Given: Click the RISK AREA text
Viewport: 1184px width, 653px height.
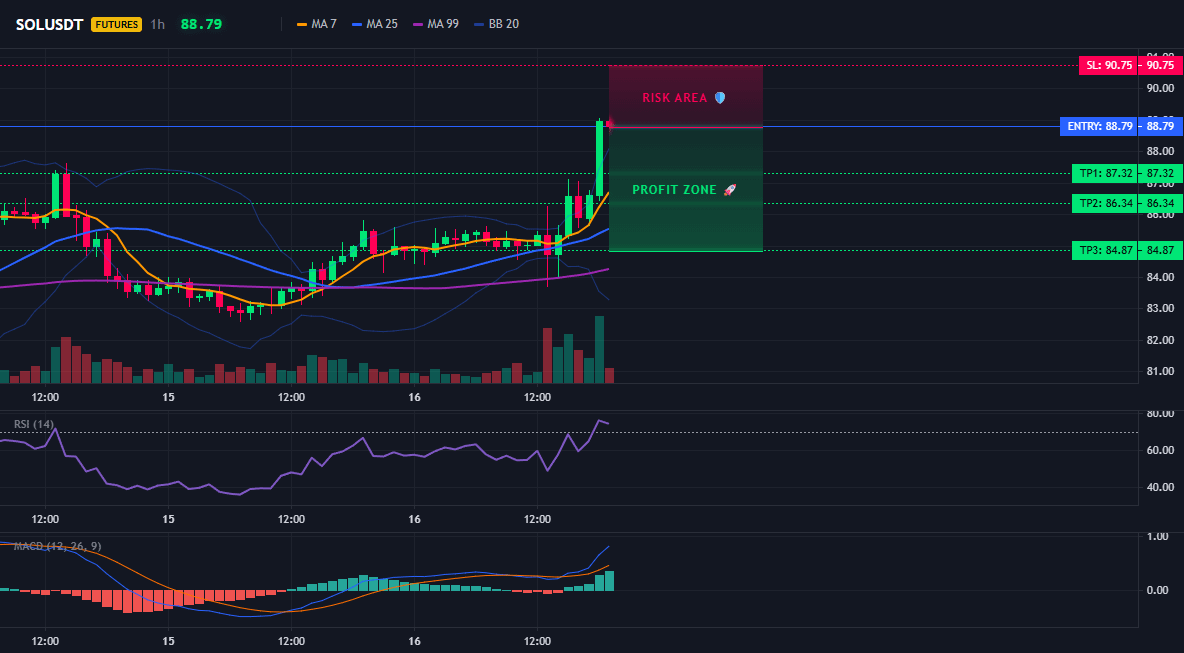Looking at the screenshot, I should coord(674,98).
